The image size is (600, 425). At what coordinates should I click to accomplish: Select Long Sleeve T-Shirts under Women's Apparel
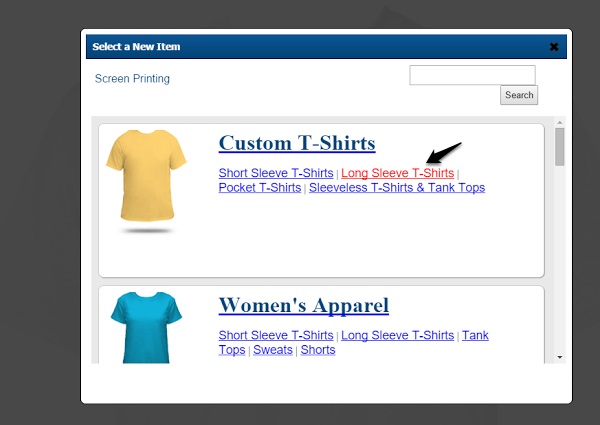coord(398,335)
